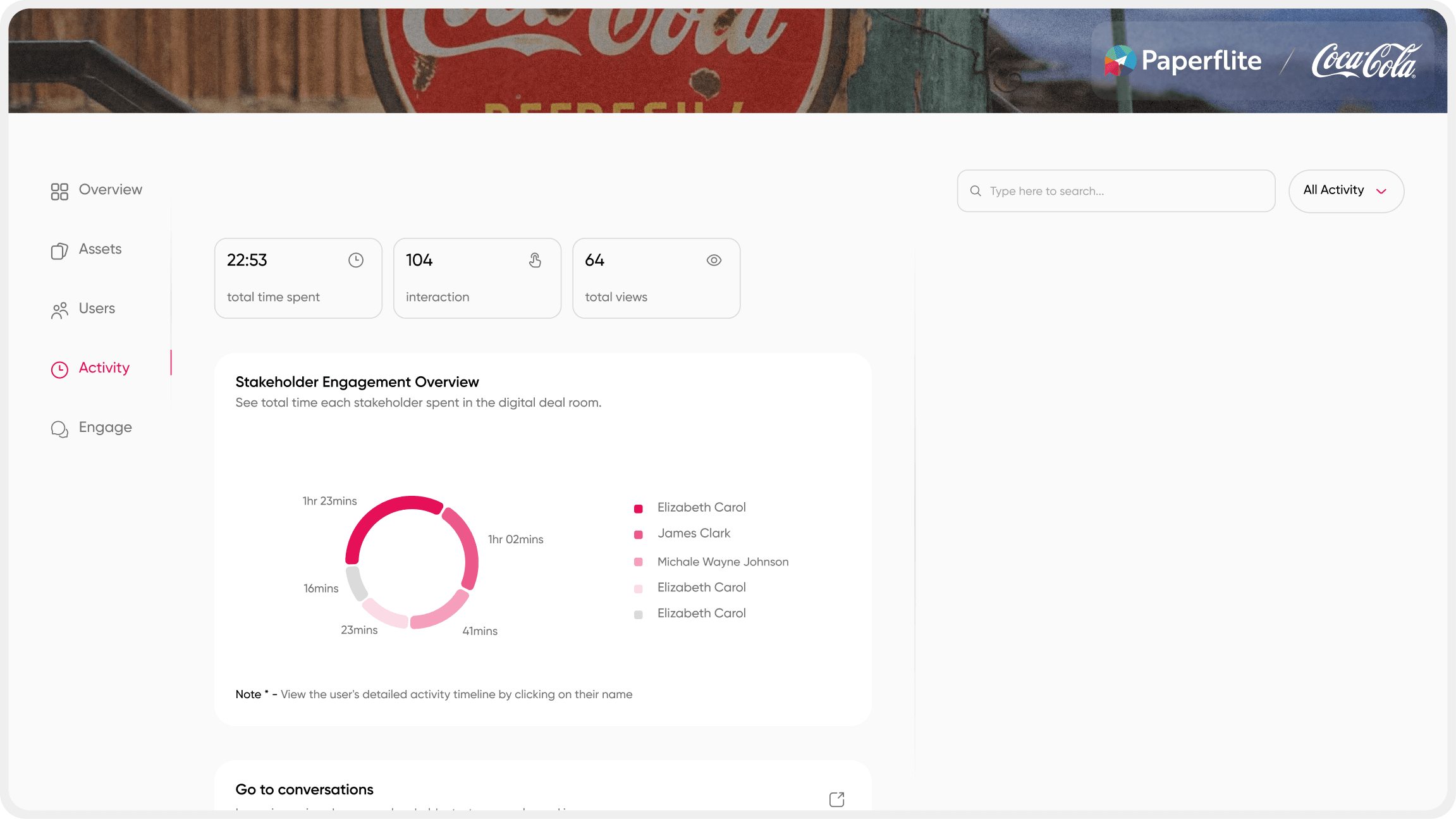Image resolution: width=1456 pixels, height=819 pixels.
Task: Click the eye icon on the 64 card
Action: pyautogui.click(x=714, y=260)
